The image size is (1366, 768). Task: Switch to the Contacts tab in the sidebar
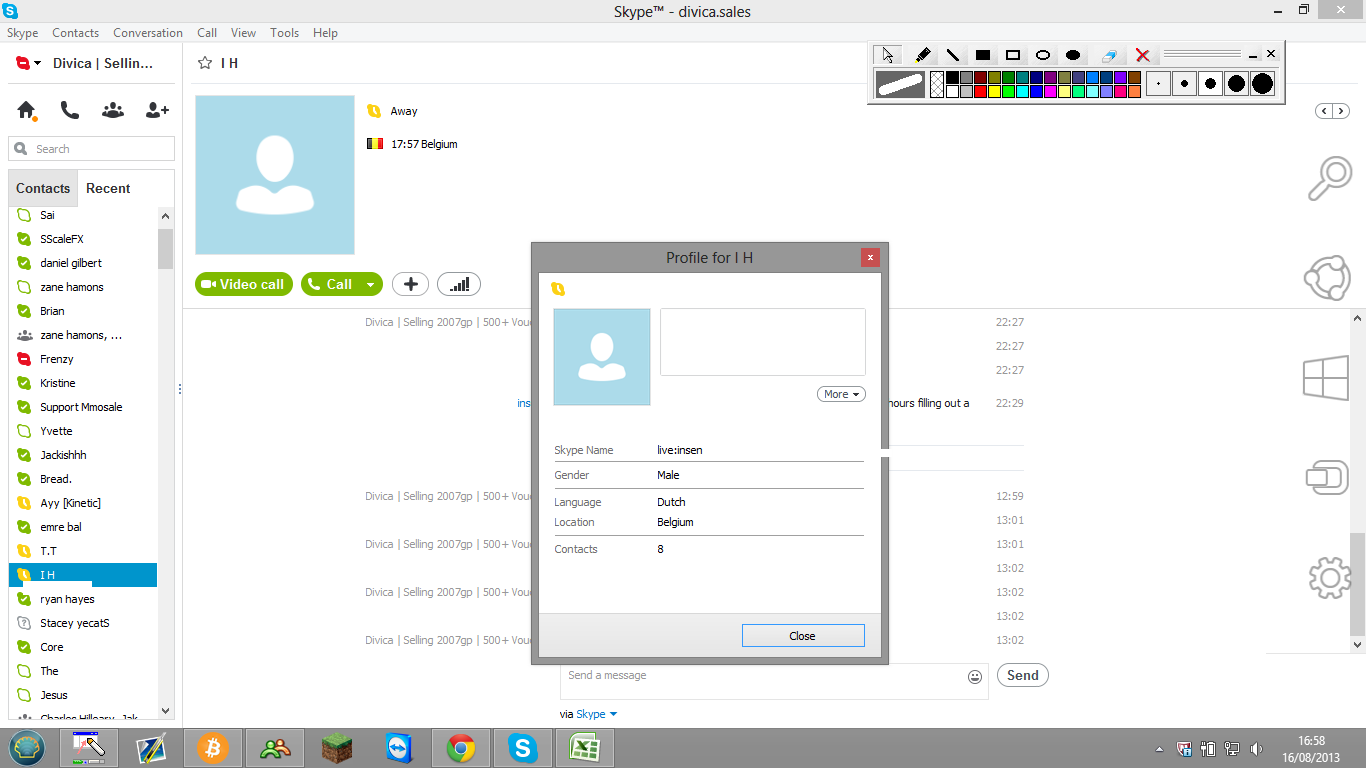(43, 188)
